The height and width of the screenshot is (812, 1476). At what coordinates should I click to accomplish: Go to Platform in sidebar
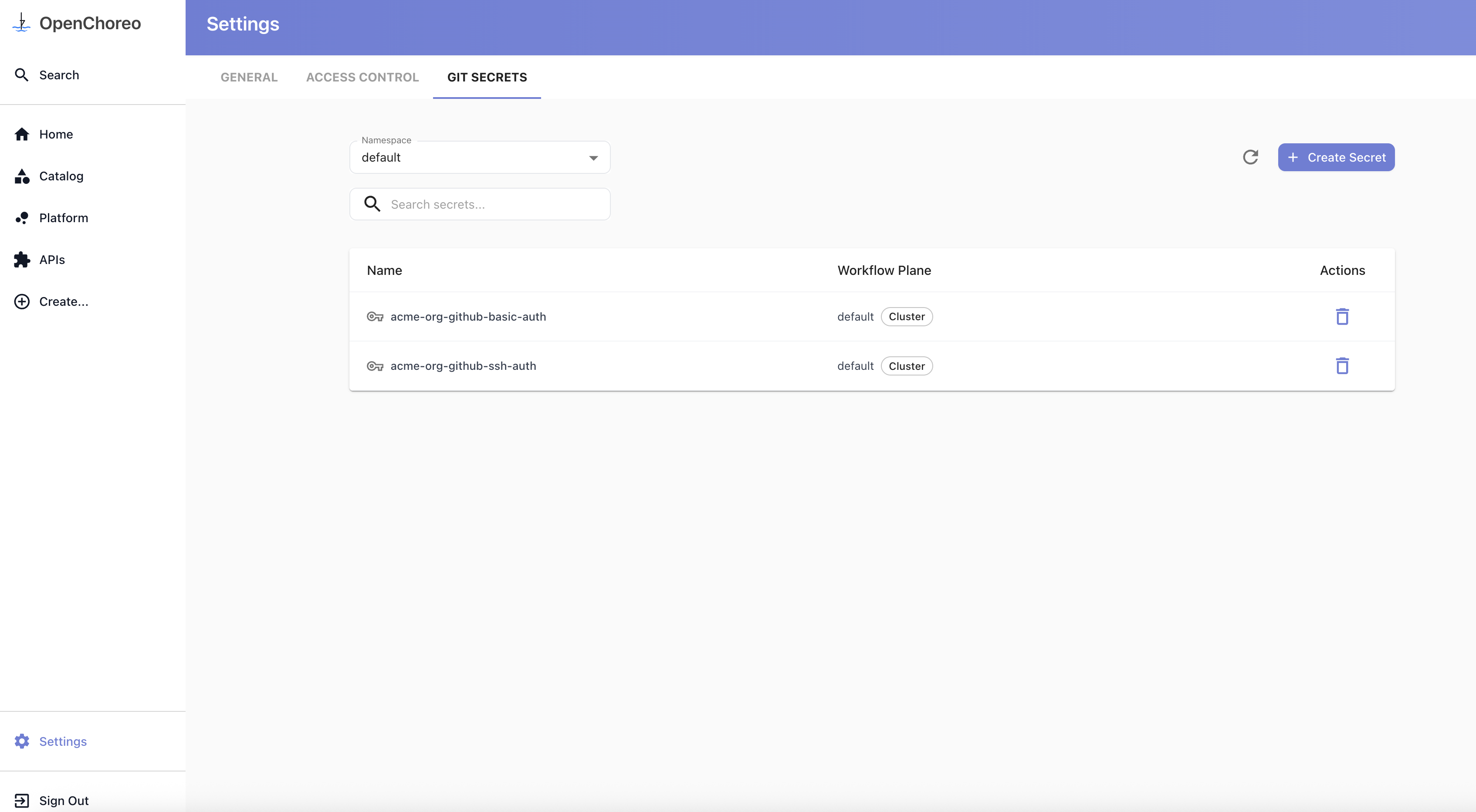tap(63, 218)
